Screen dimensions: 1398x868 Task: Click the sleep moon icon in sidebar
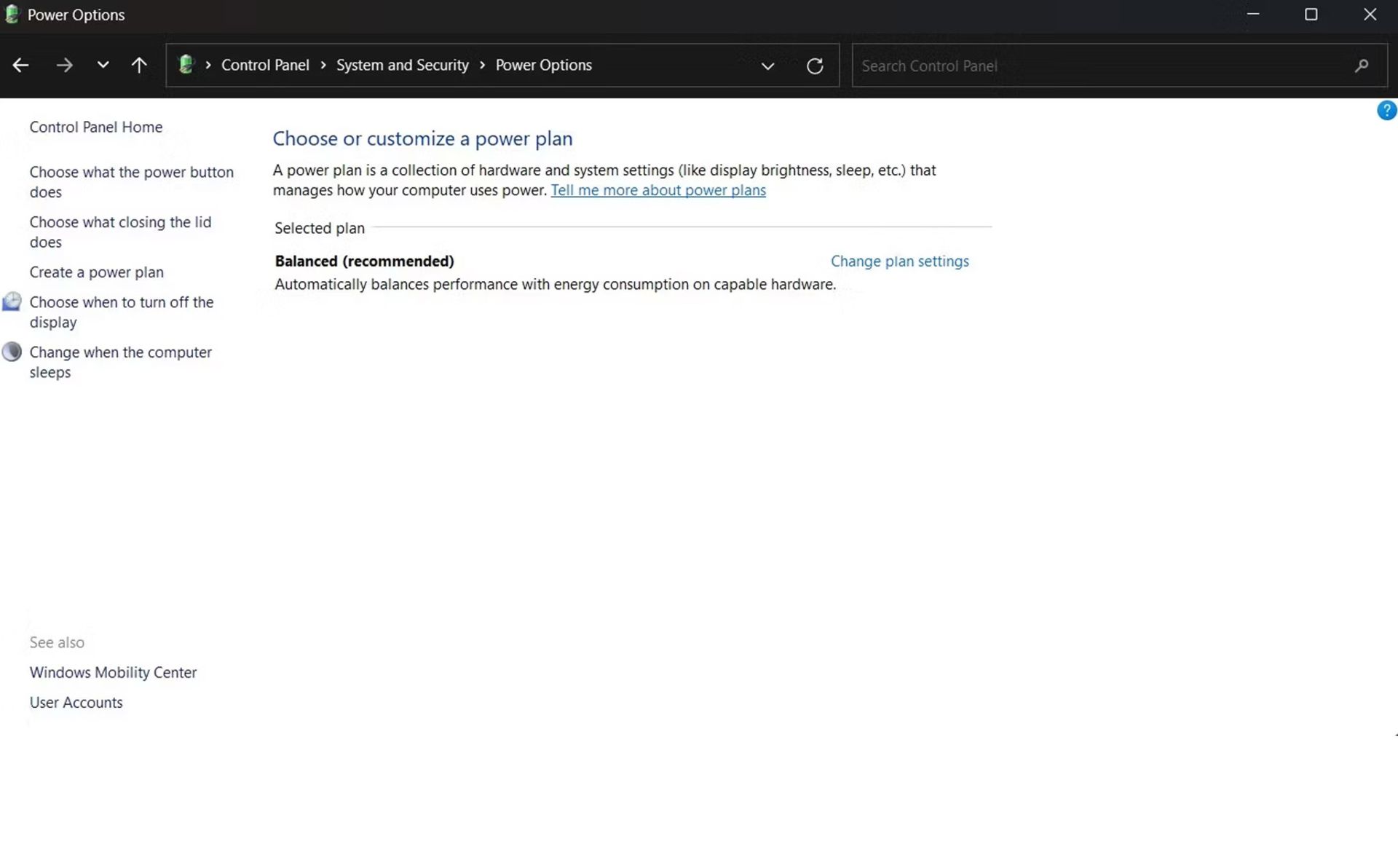click(12, 352)
